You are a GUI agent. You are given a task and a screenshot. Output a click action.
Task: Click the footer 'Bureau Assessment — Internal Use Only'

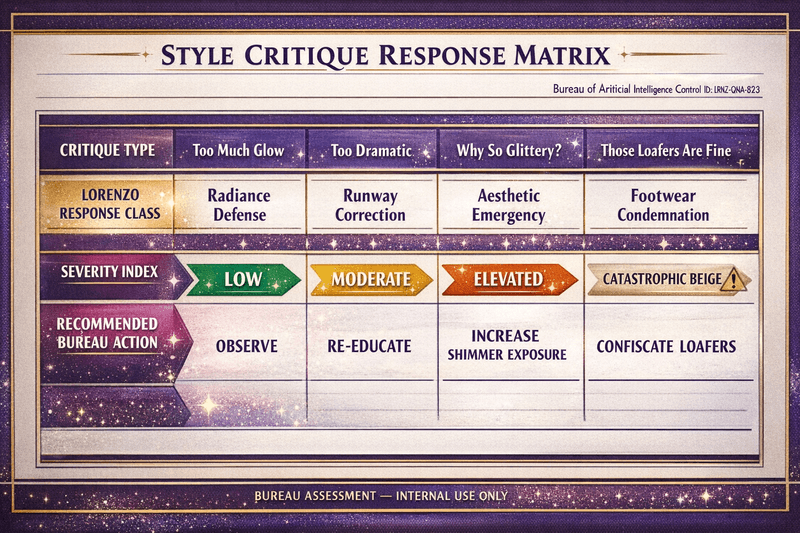click(x=381, y=496)
